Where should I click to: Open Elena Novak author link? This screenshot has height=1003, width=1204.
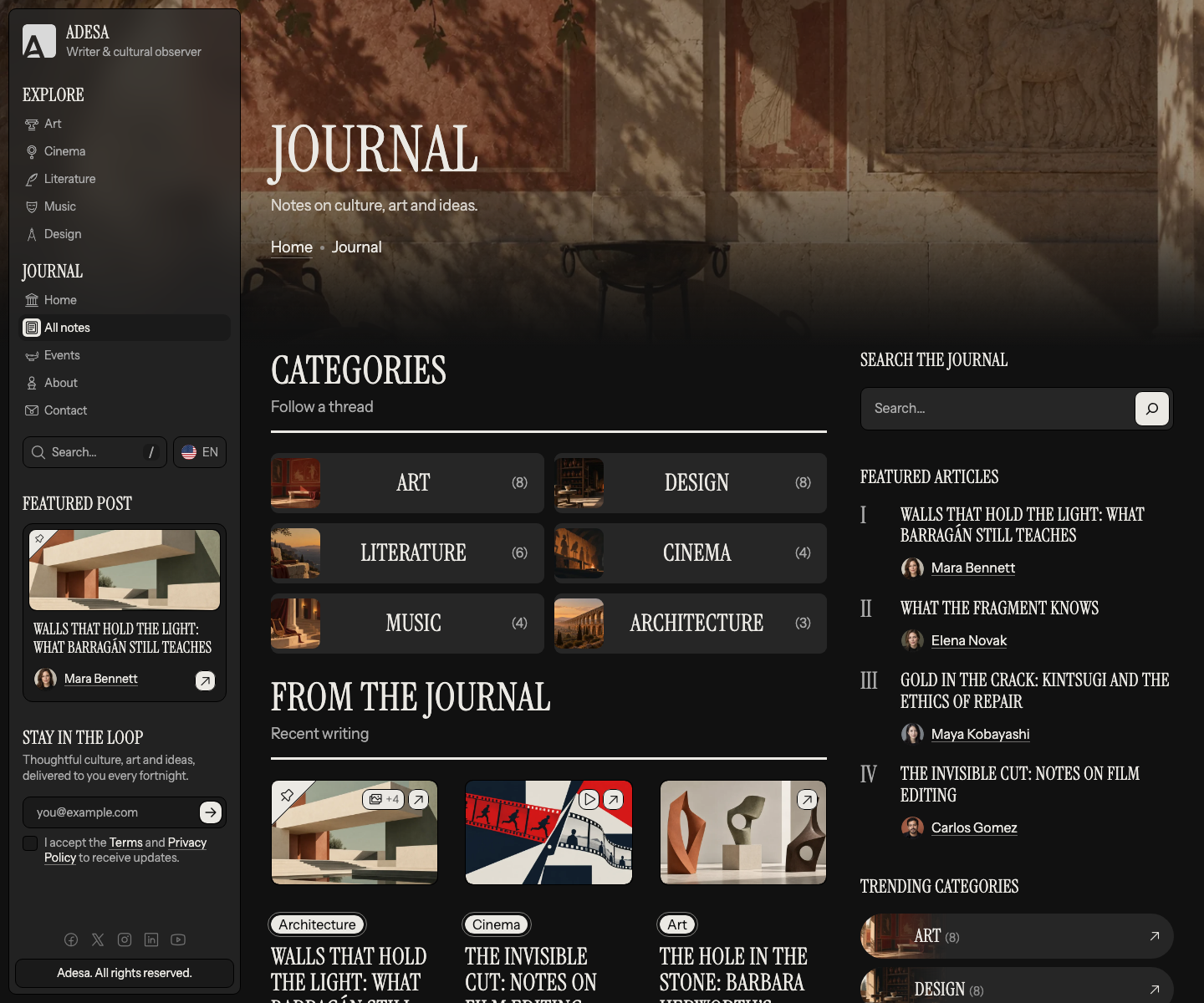(x=969, y=641)
